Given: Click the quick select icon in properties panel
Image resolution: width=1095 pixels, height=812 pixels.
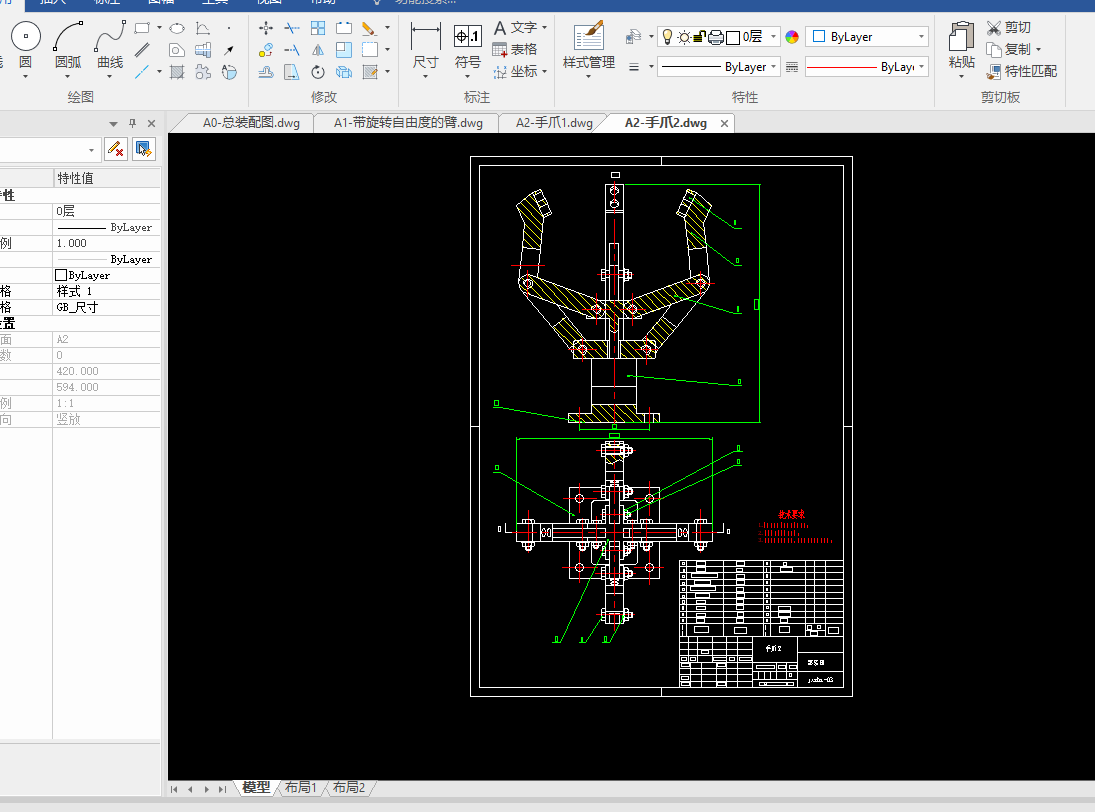Looking at the screenshot, I should (x=144, y=149).
